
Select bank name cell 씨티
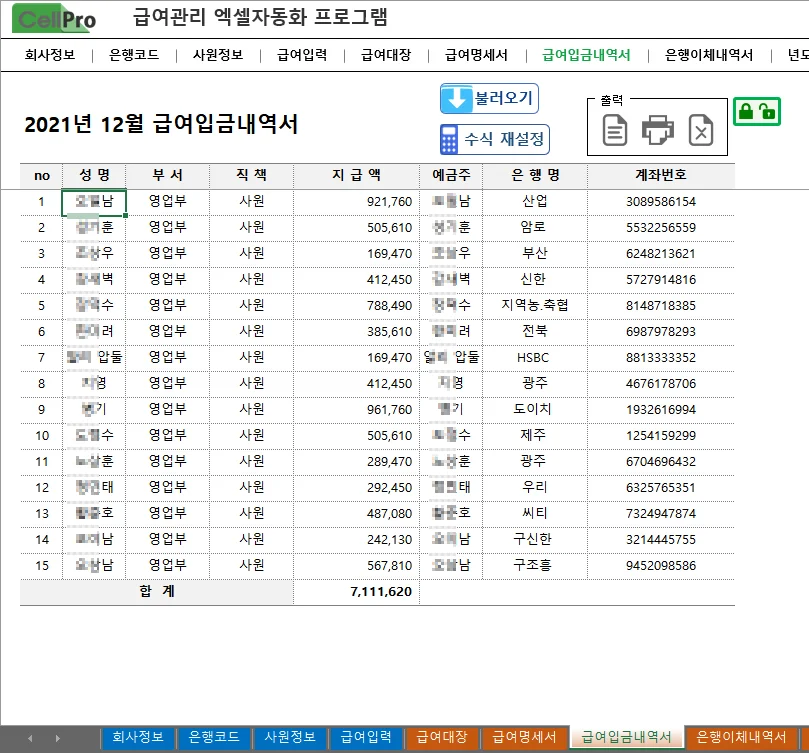click(x=535, y=514)
